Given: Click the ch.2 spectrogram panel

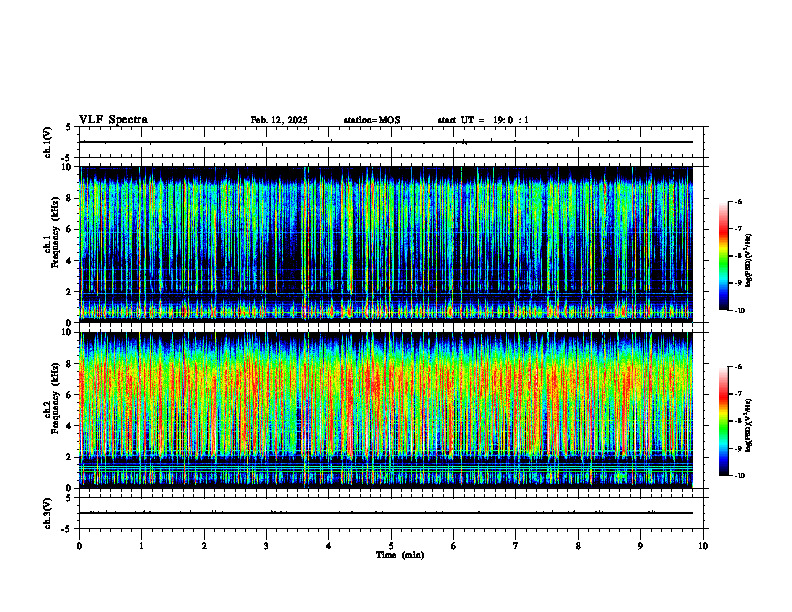Looking at the screenshot, I should pos(386,410).
